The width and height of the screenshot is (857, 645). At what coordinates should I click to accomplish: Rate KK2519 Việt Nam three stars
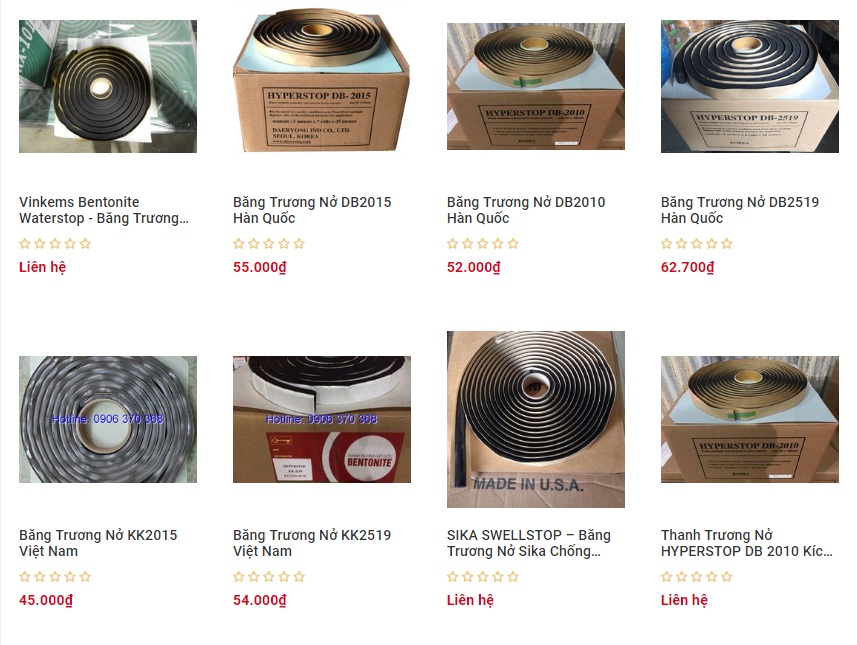pyautogui.click(x=268, y=577)
